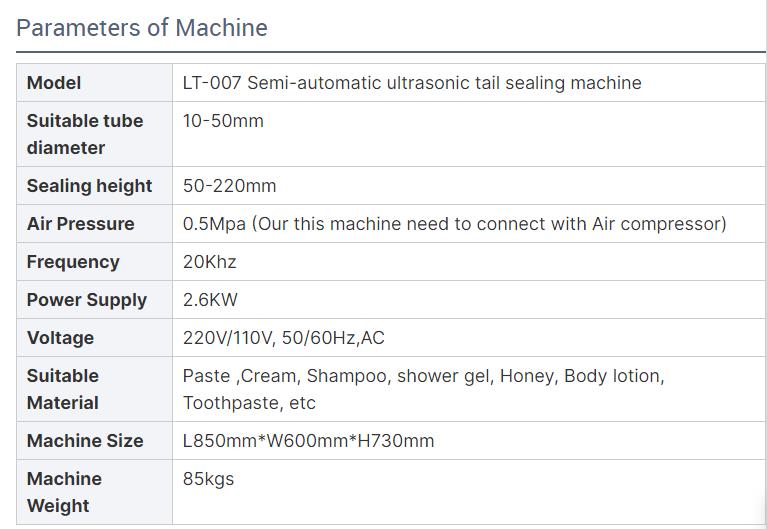Select the 'Suitable tube diameter' label
This screenshot has height=529, width=767.
(85, 134)
